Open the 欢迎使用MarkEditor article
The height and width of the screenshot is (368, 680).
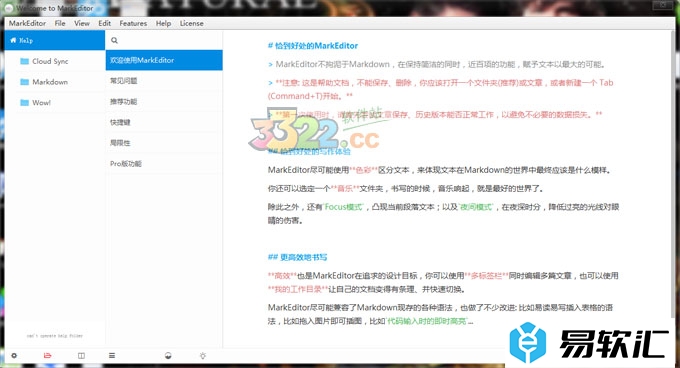[x=164, y=60]
